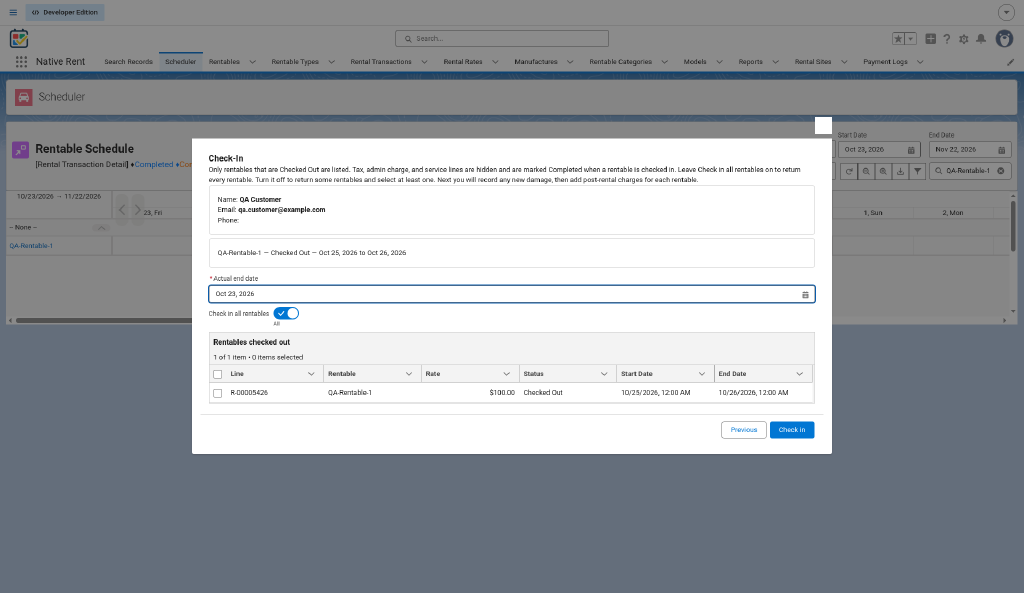The height and width of the screenshot is (593, 1024).
Task: Open the scheduler Start Date calendar icon
Action: point(911,150)
